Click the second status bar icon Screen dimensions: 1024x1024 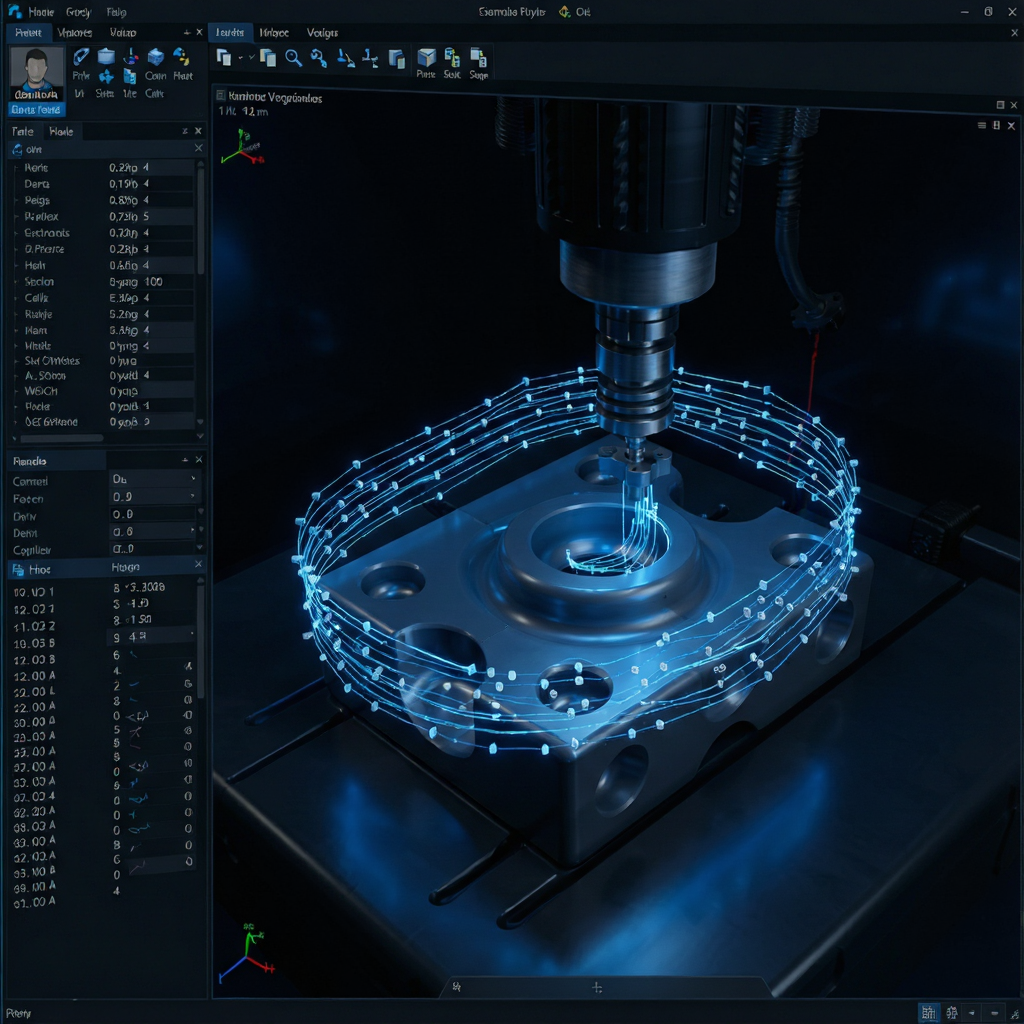click(x=952, y=1013)
